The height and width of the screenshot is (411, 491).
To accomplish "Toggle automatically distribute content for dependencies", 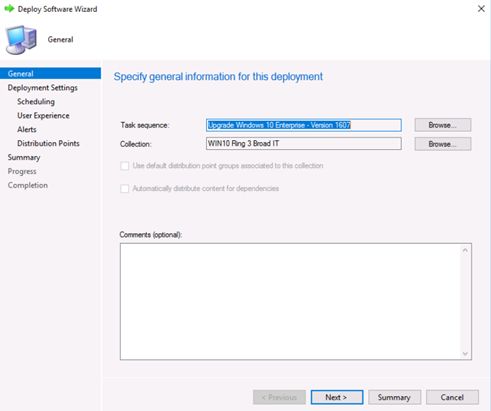I will pyautogui.click(x=125, y=189).
